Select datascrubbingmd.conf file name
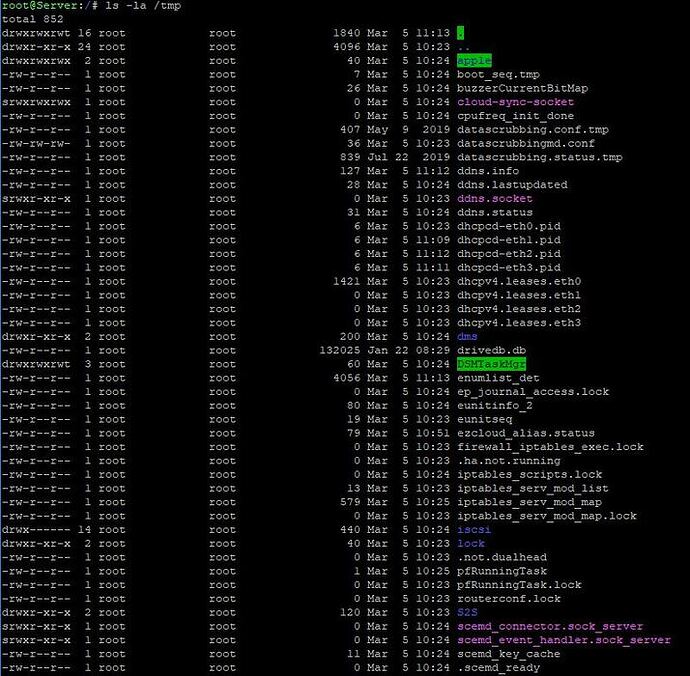The height and width of the screenshot is (676, 690). [x=526, y=143]
